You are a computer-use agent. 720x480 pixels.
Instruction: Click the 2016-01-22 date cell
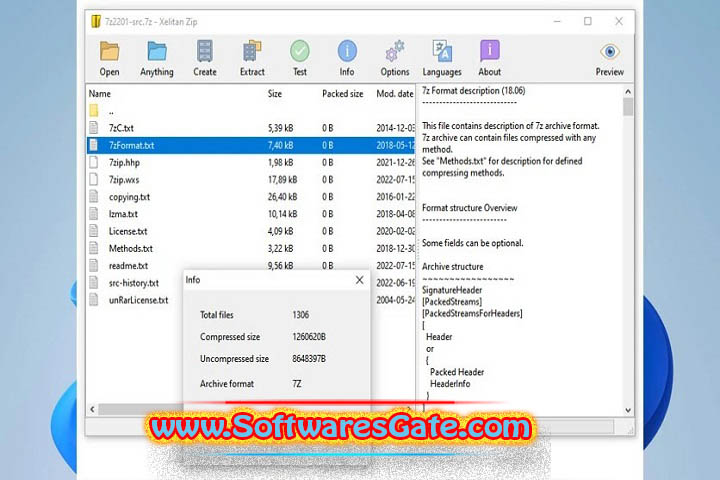[x=395, y=197]
